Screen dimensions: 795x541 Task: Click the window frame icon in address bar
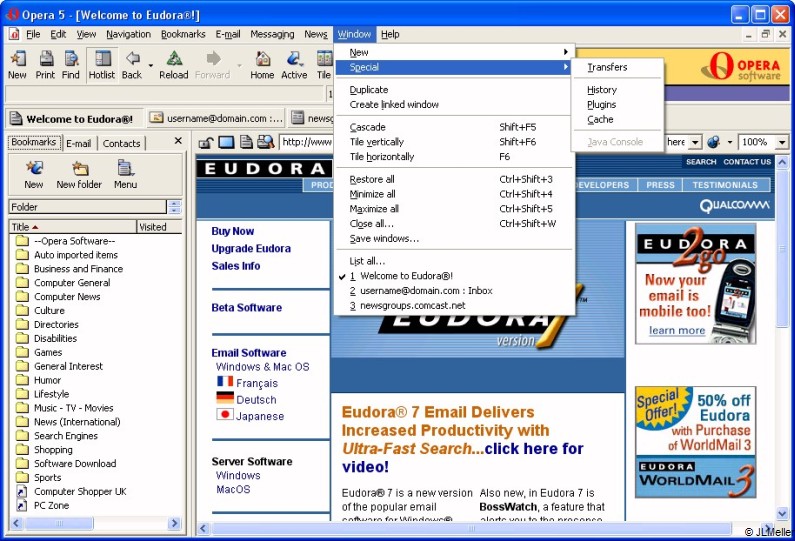click(226, 142)
